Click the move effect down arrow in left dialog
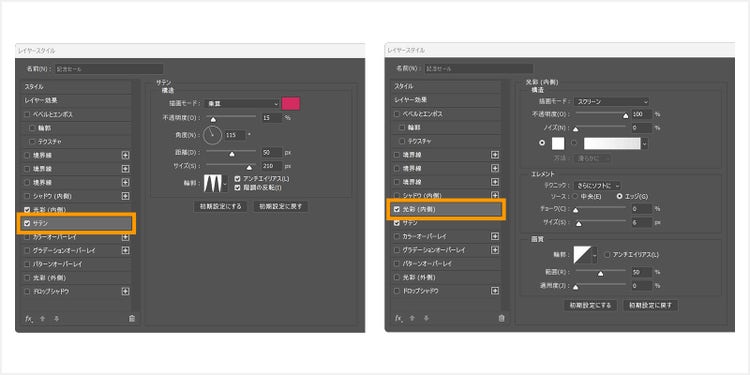This screenshot has height=375, width=750. coord(56,319)
